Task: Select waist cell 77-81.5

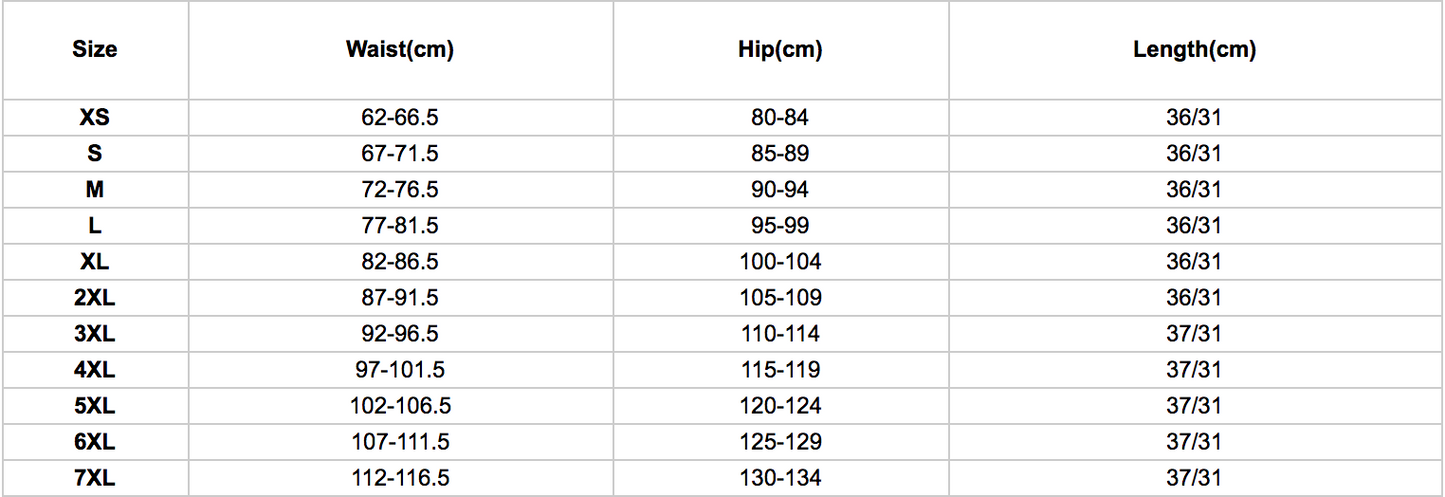Action: 400,226
